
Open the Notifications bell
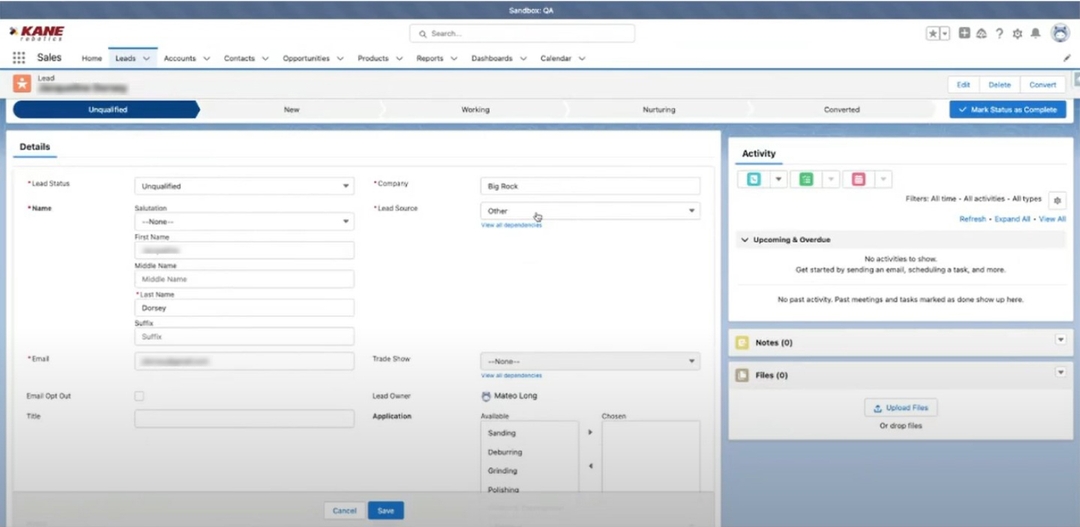pyautogui.click(x=1035, y=33)
